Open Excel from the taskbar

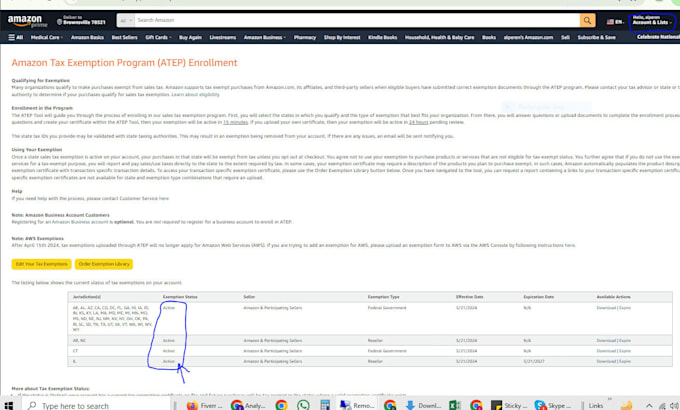454,406
